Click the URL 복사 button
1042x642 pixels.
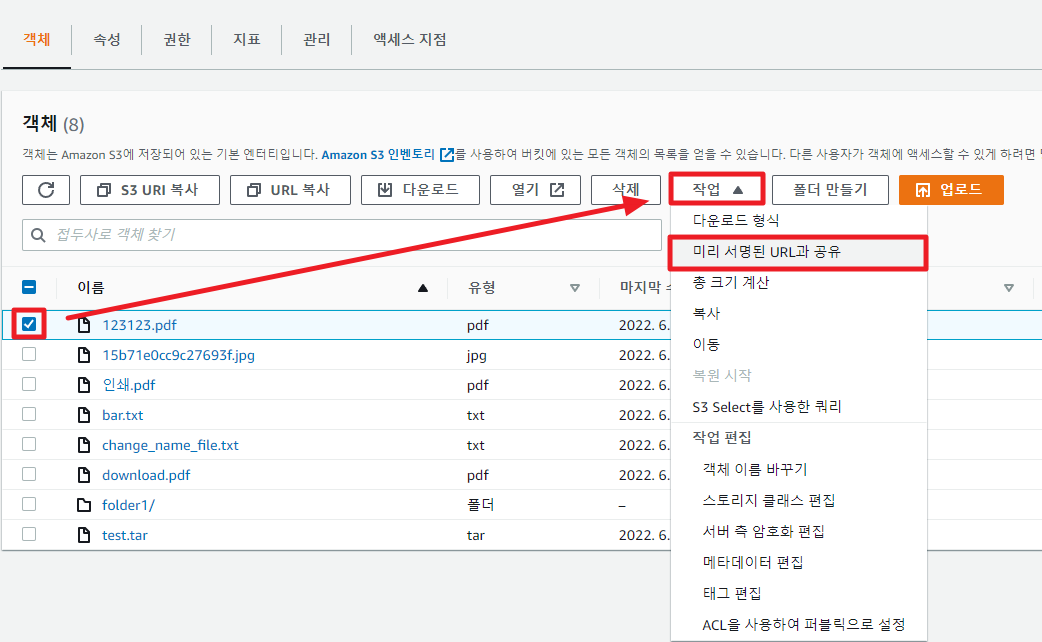(290, 190)
